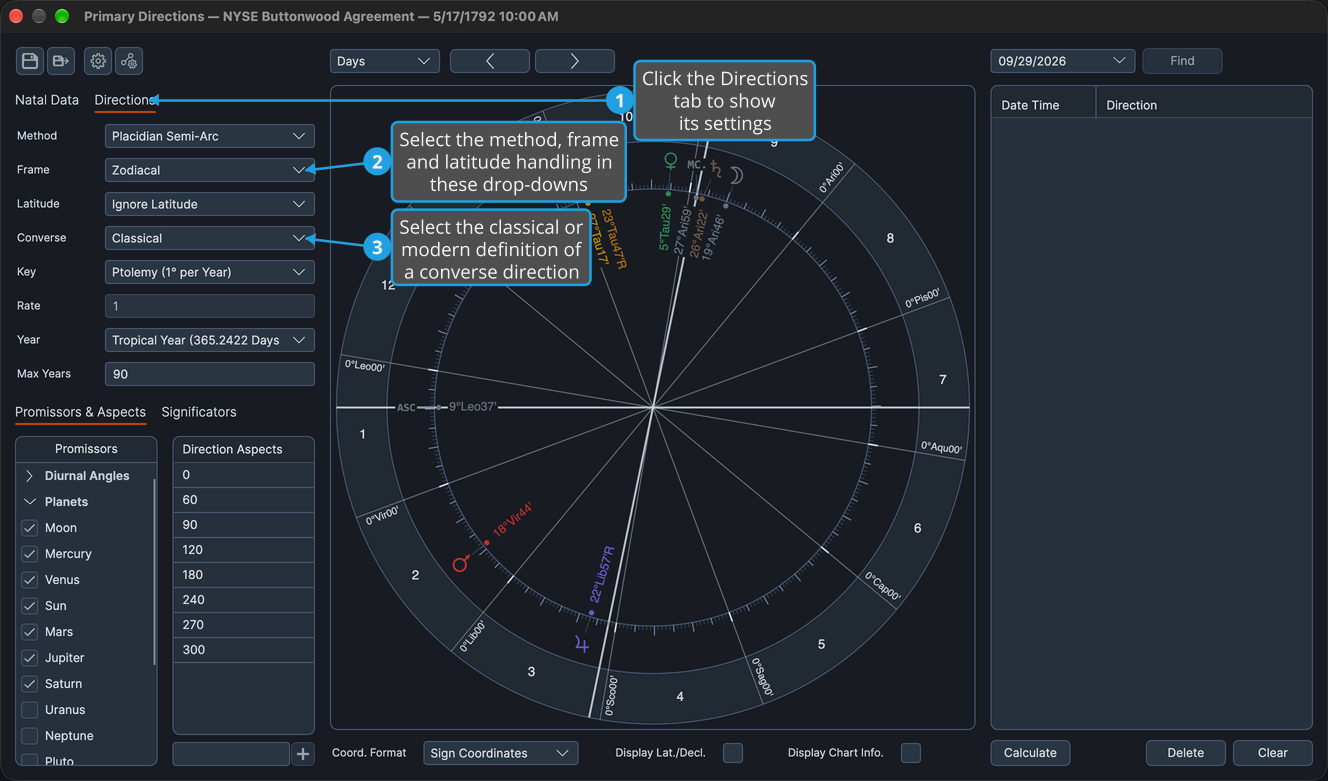Click the Delete button
Screen dimensions: 1328x781
tap(1186, 753)
